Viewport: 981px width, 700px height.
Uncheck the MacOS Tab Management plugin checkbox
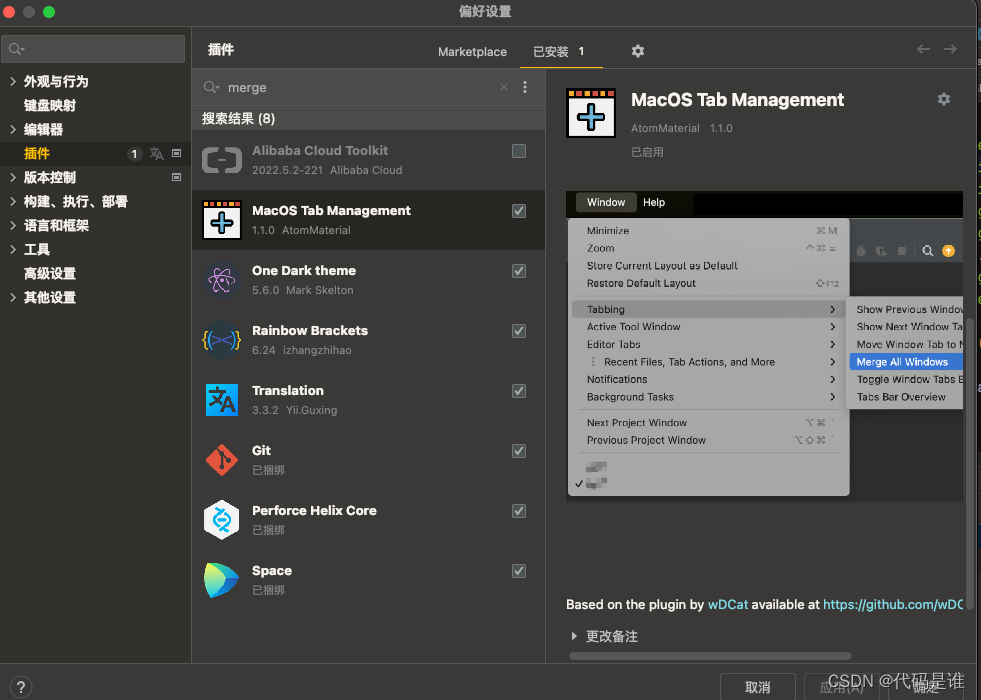[x=519, y=211]
